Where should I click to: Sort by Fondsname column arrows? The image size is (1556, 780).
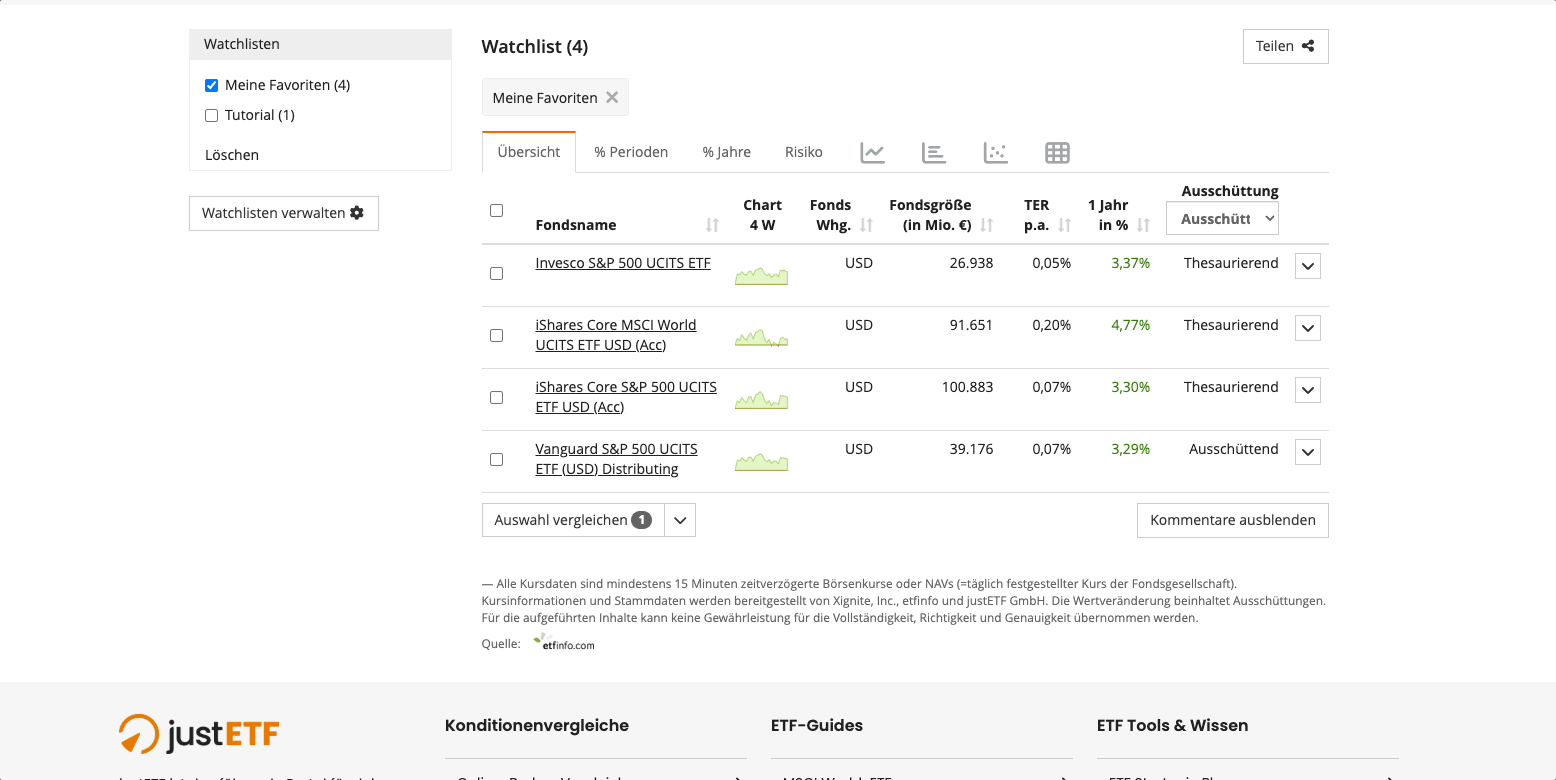point(712,225)
